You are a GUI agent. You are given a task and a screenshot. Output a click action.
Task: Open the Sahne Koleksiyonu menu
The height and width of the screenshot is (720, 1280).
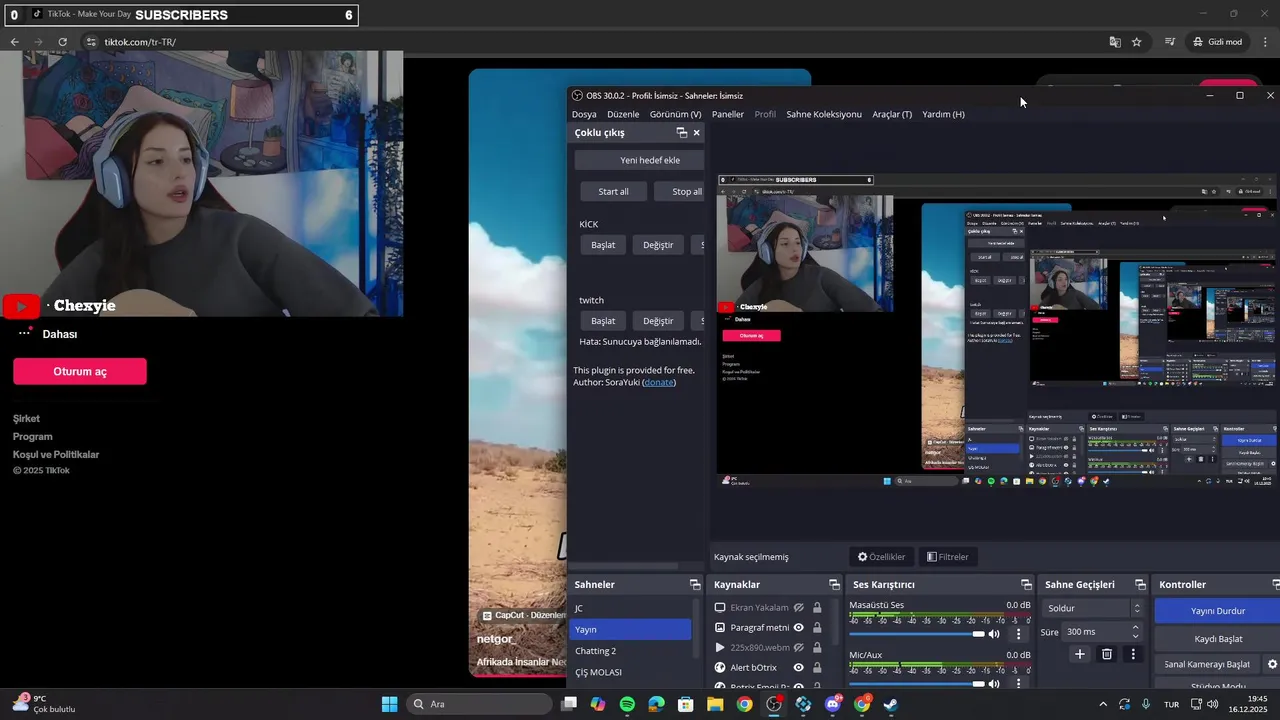[x=823, y=114]
